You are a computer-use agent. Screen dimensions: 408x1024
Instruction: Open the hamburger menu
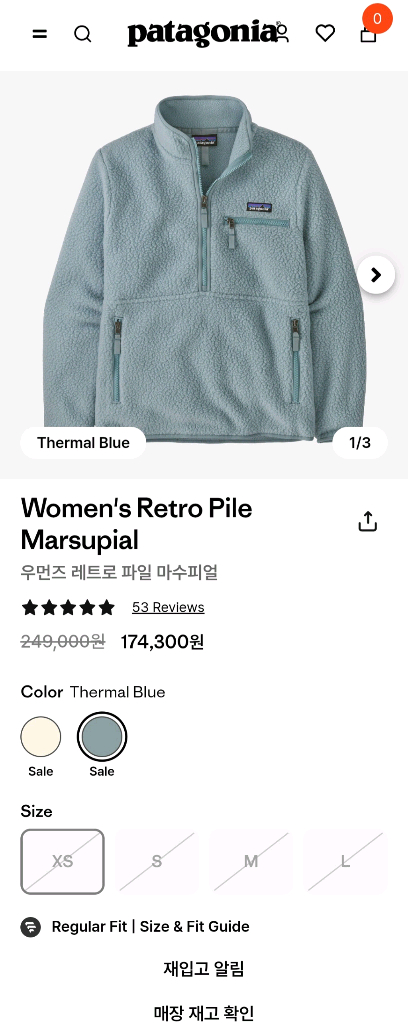(x=40, y=33)
